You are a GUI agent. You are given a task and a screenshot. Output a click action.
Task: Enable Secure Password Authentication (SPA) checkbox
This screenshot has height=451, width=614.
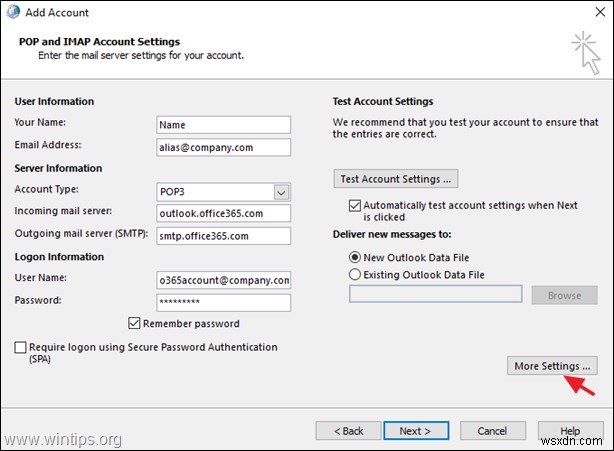[x=21, y=348]
